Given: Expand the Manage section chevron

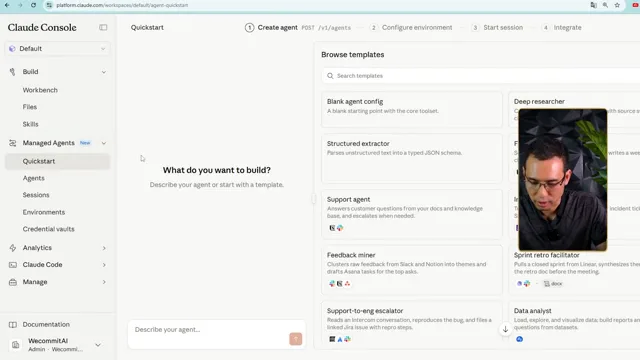Looking at the screenshot, I should pos(104,282).
